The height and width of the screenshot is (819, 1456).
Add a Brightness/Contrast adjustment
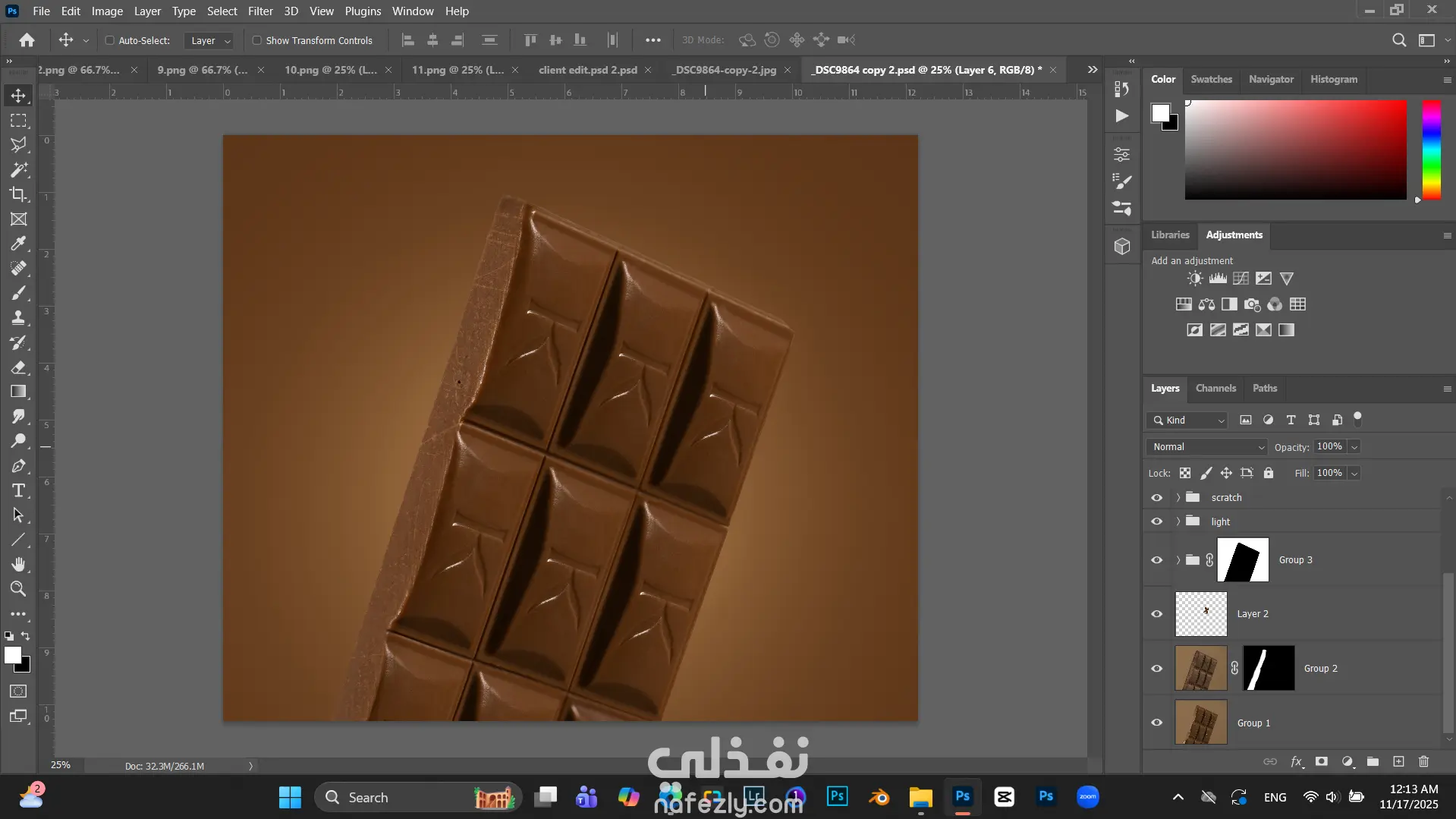point(1194,279)
